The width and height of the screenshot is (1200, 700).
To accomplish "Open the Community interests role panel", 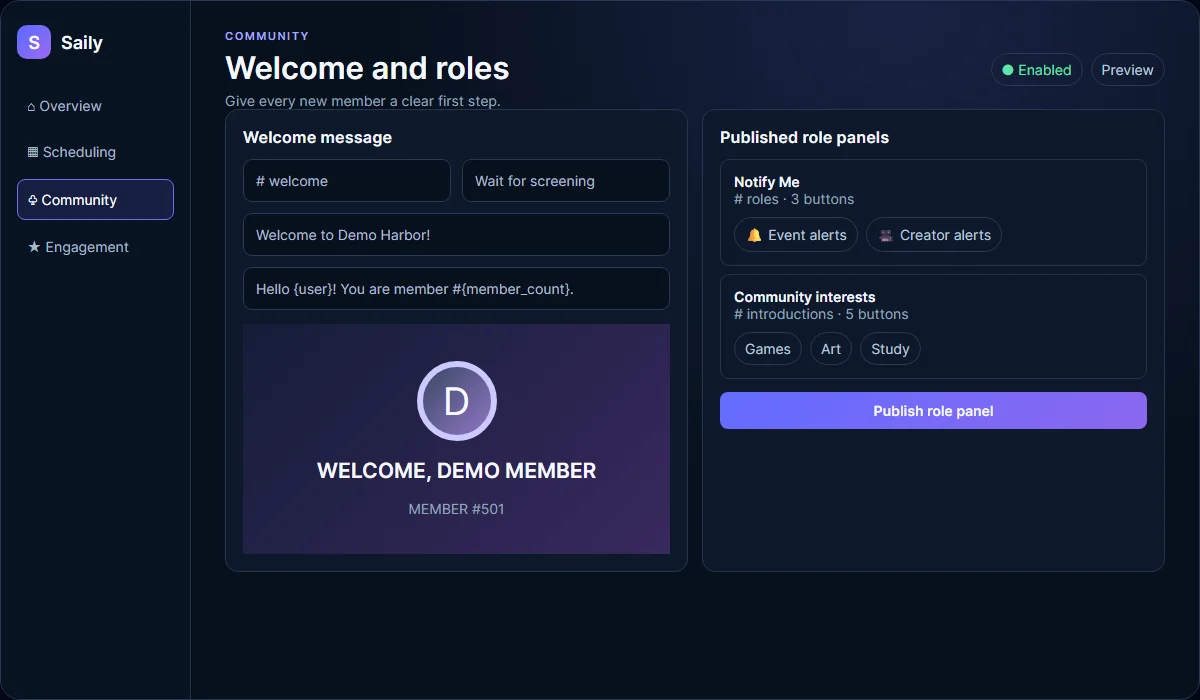I will coord(933,326).
